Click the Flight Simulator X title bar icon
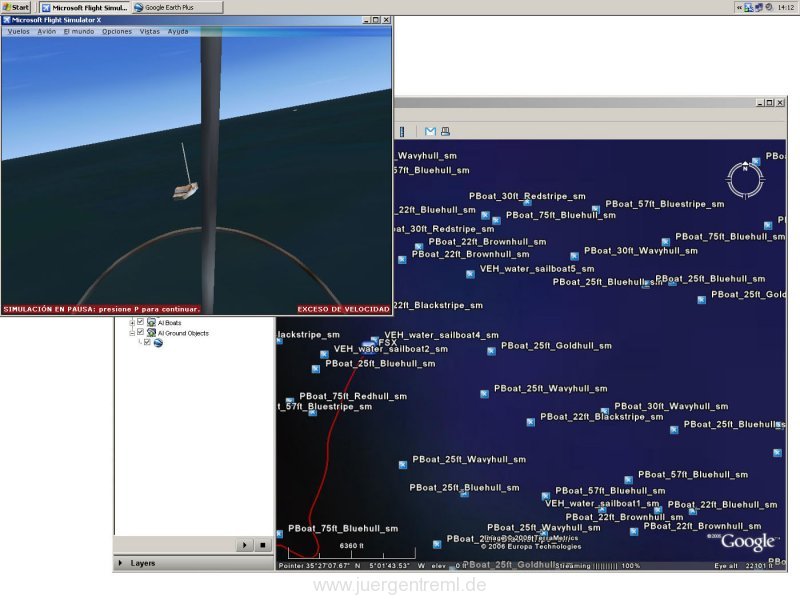The height and width of the screenshot is (600, 800). pyautogui.click(x=7, y=20)
